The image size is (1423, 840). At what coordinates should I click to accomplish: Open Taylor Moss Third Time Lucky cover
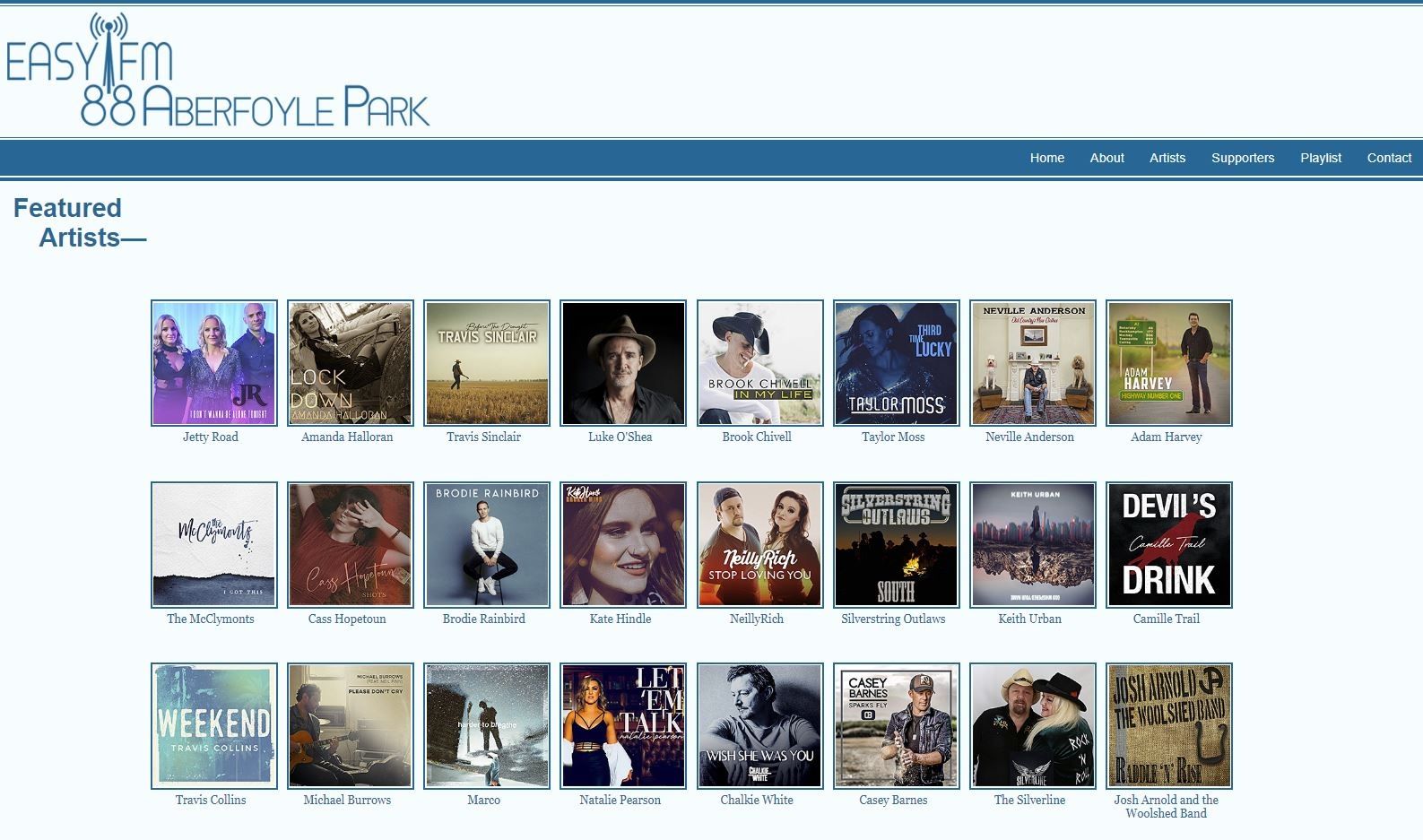point(897,363)
